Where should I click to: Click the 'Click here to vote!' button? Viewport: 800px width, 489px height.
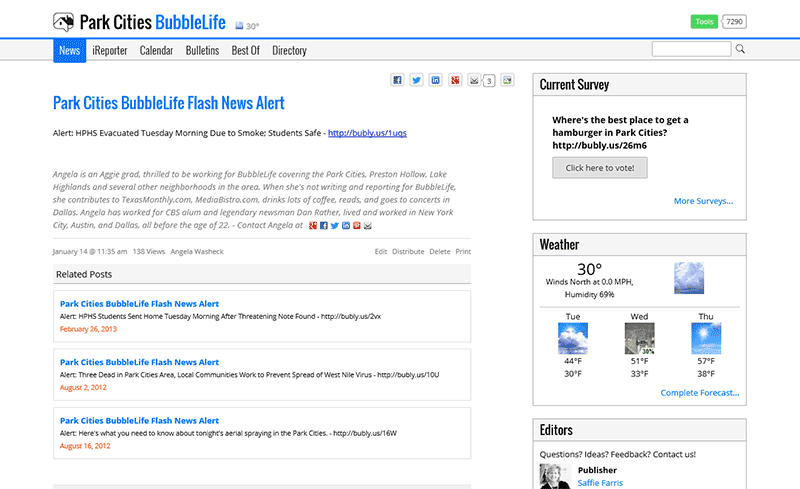(600, 168)
